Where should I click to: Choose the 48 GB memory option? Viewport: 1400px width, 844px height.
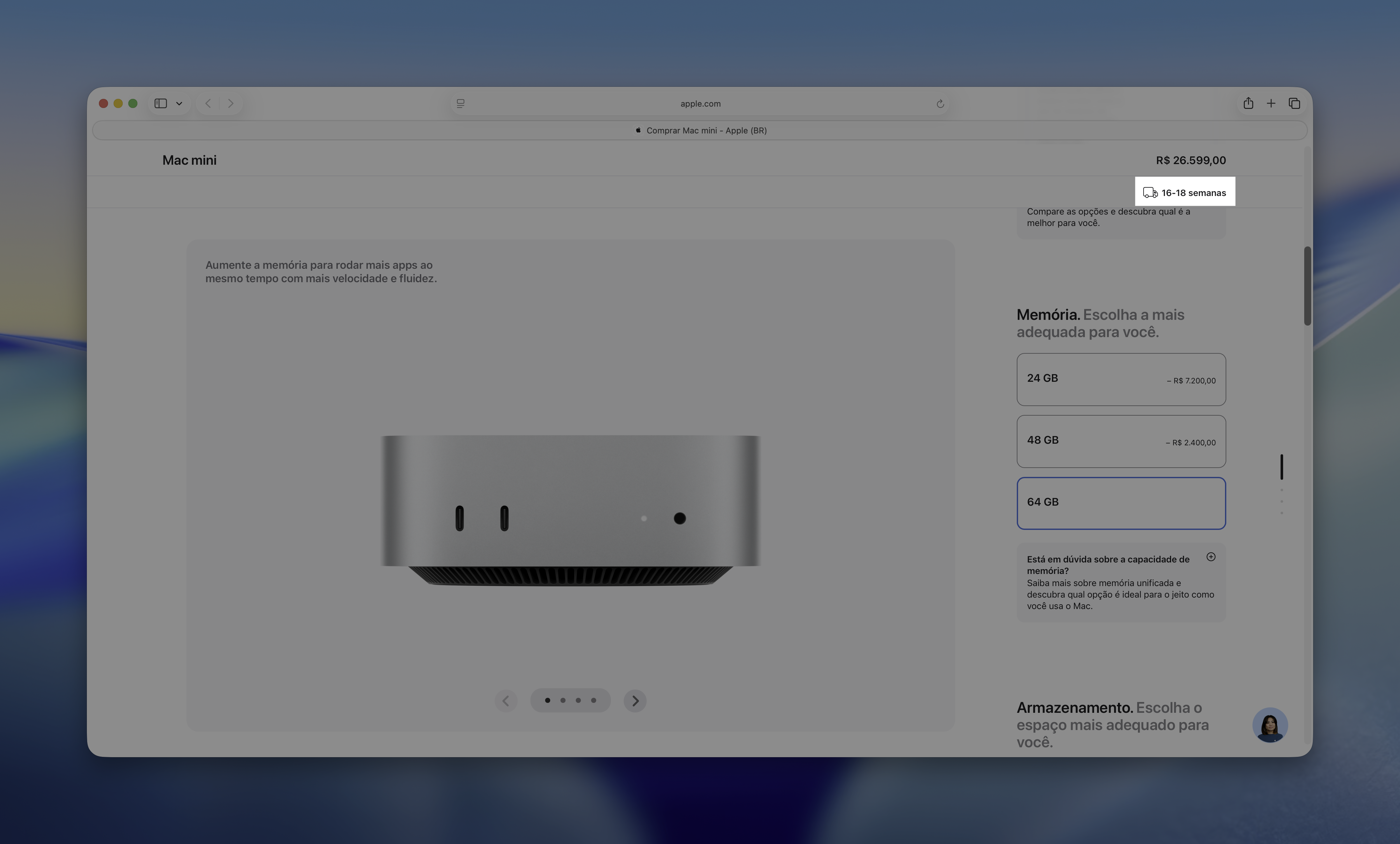point(1121,441)
